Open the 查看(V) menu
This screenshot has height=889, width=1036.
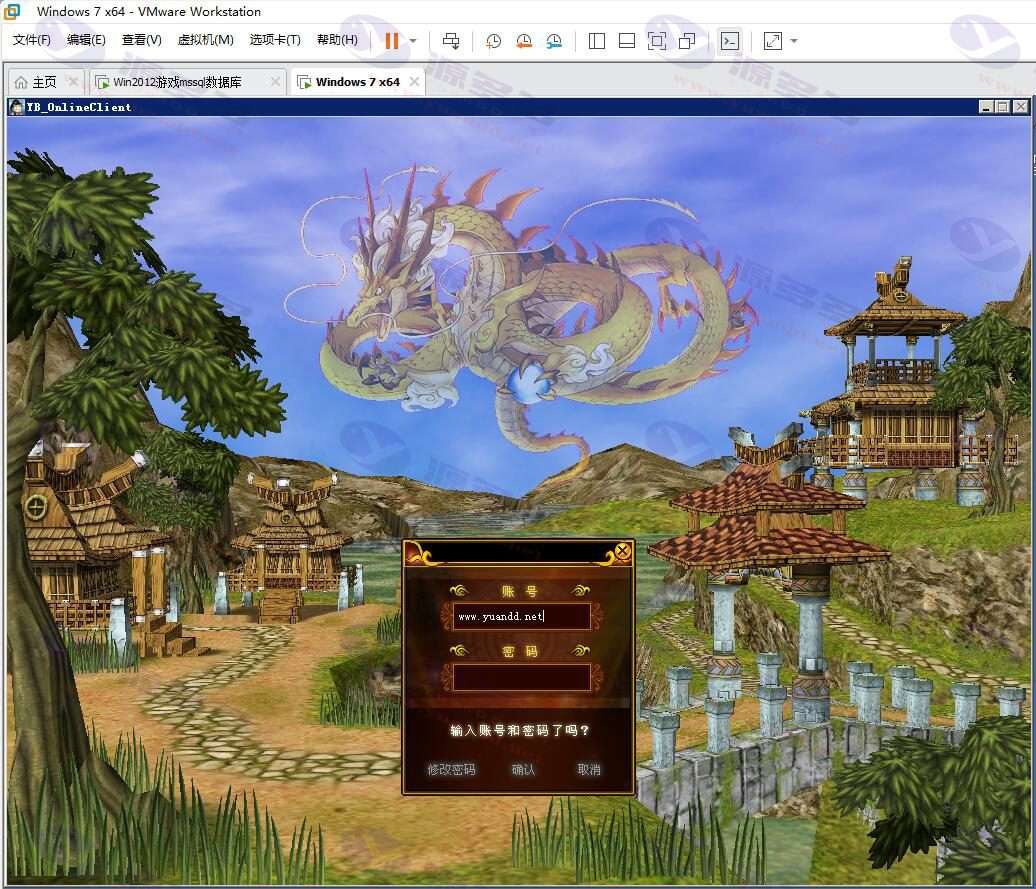(x=141, y=40)
